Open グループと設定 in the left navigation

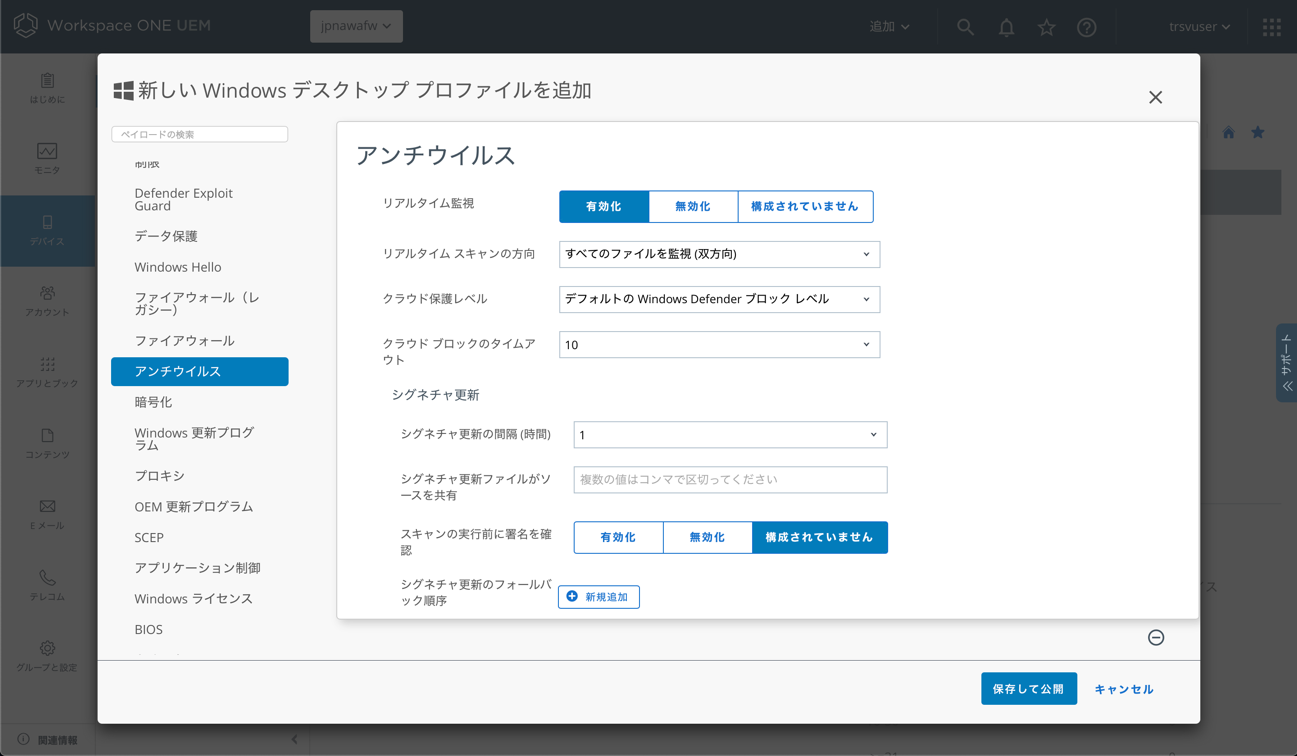click(x=47, y=656)
